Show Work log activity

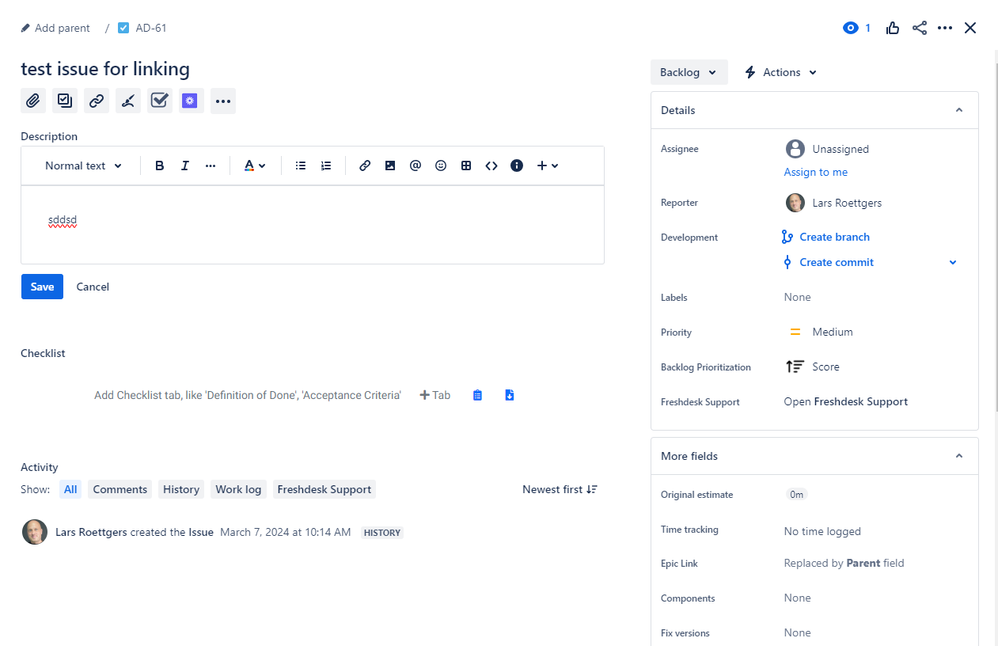(x=238, y=489)
